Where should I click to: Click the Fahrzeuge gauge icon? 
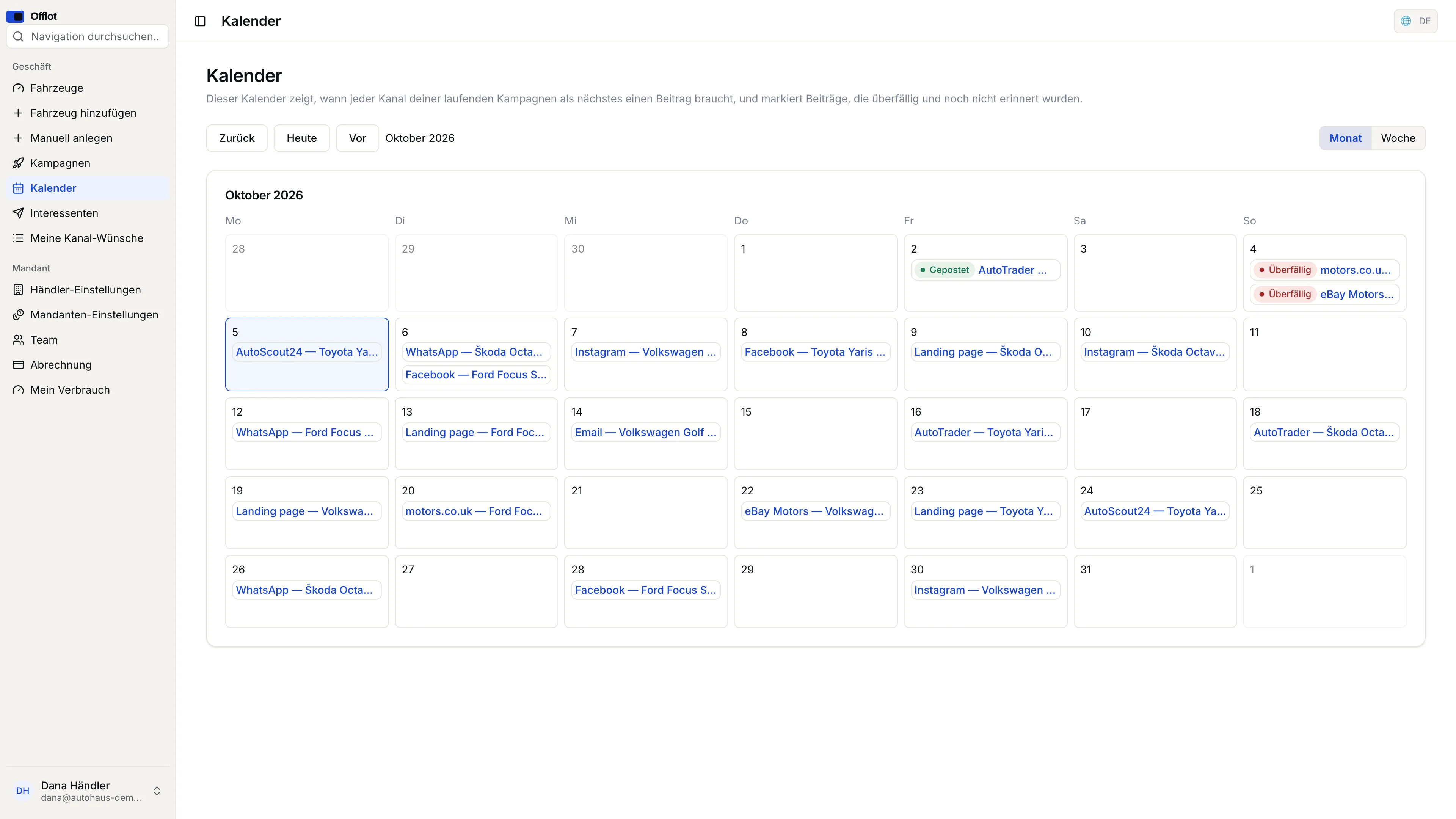(18, 88)
